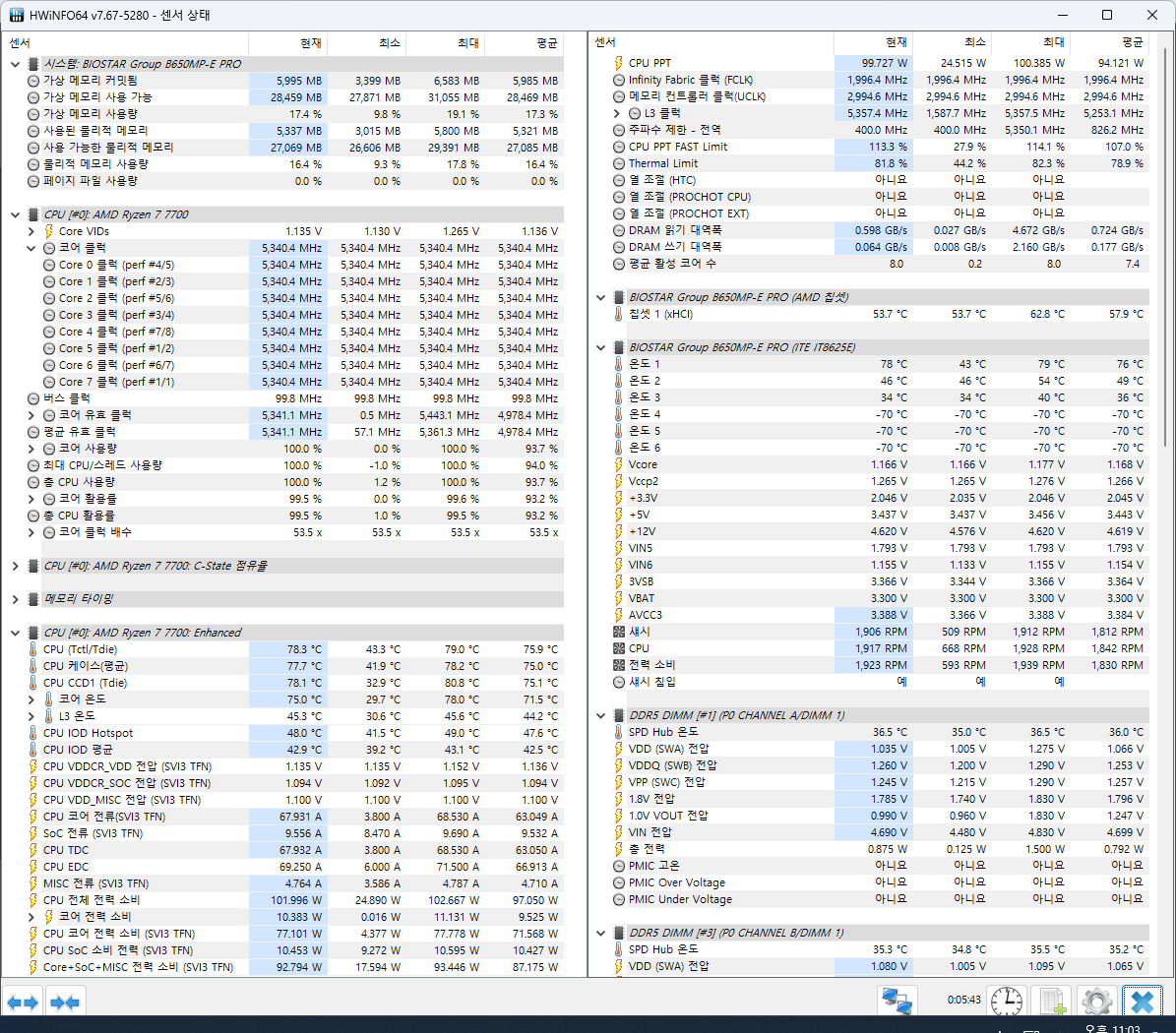Click right pane 평균 column header
Viewport: 1176px width, 1033px height.
click(x=1110, y=42)
